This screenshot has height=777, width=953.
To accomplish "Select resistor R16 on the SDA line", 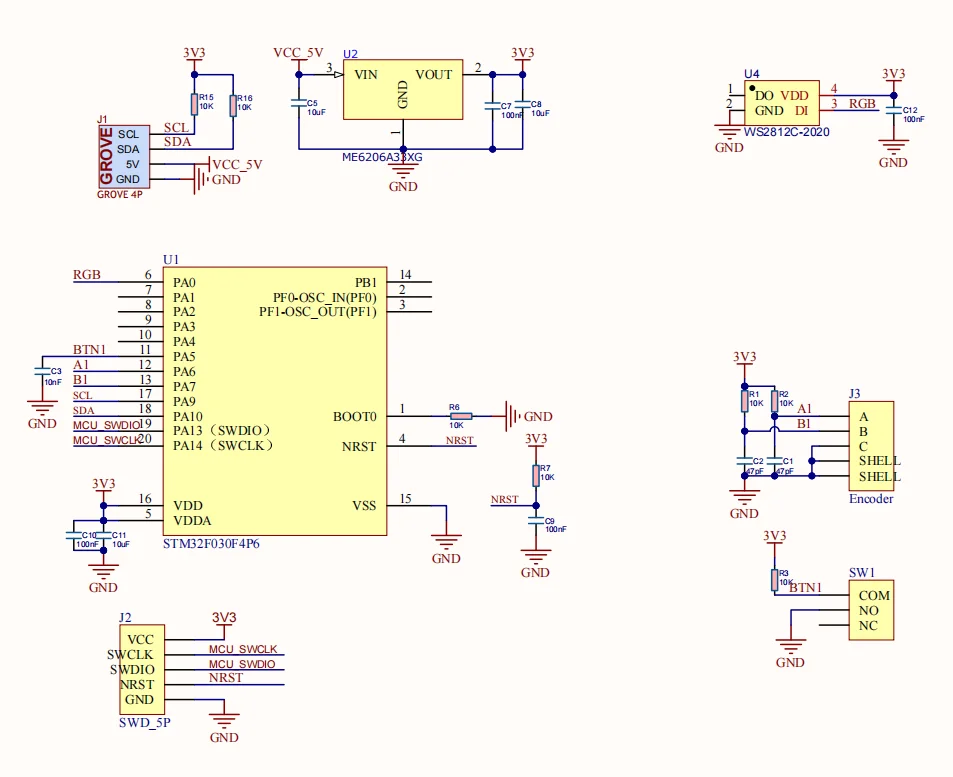I will pyautogui.click(x=232, y=105).
